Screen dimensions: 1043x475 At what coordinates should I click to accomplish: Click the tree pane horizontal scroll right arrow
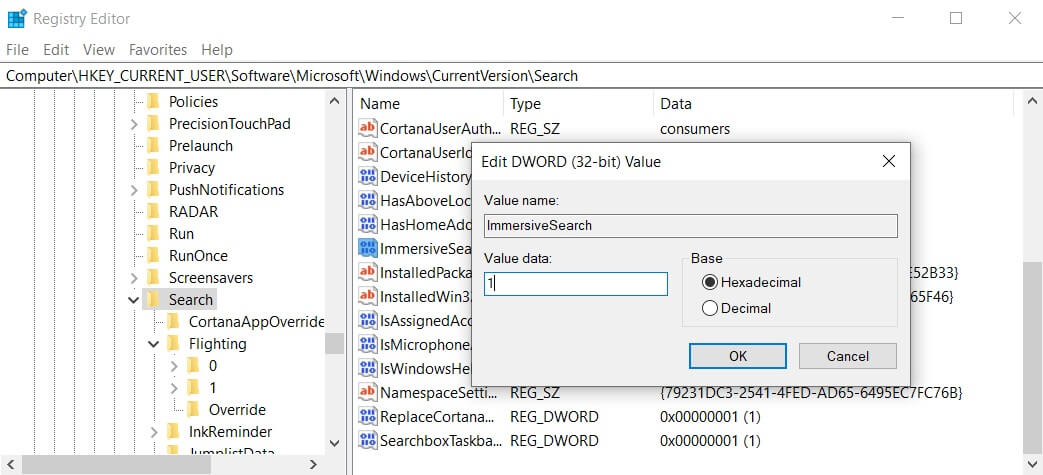coord(313,464)
